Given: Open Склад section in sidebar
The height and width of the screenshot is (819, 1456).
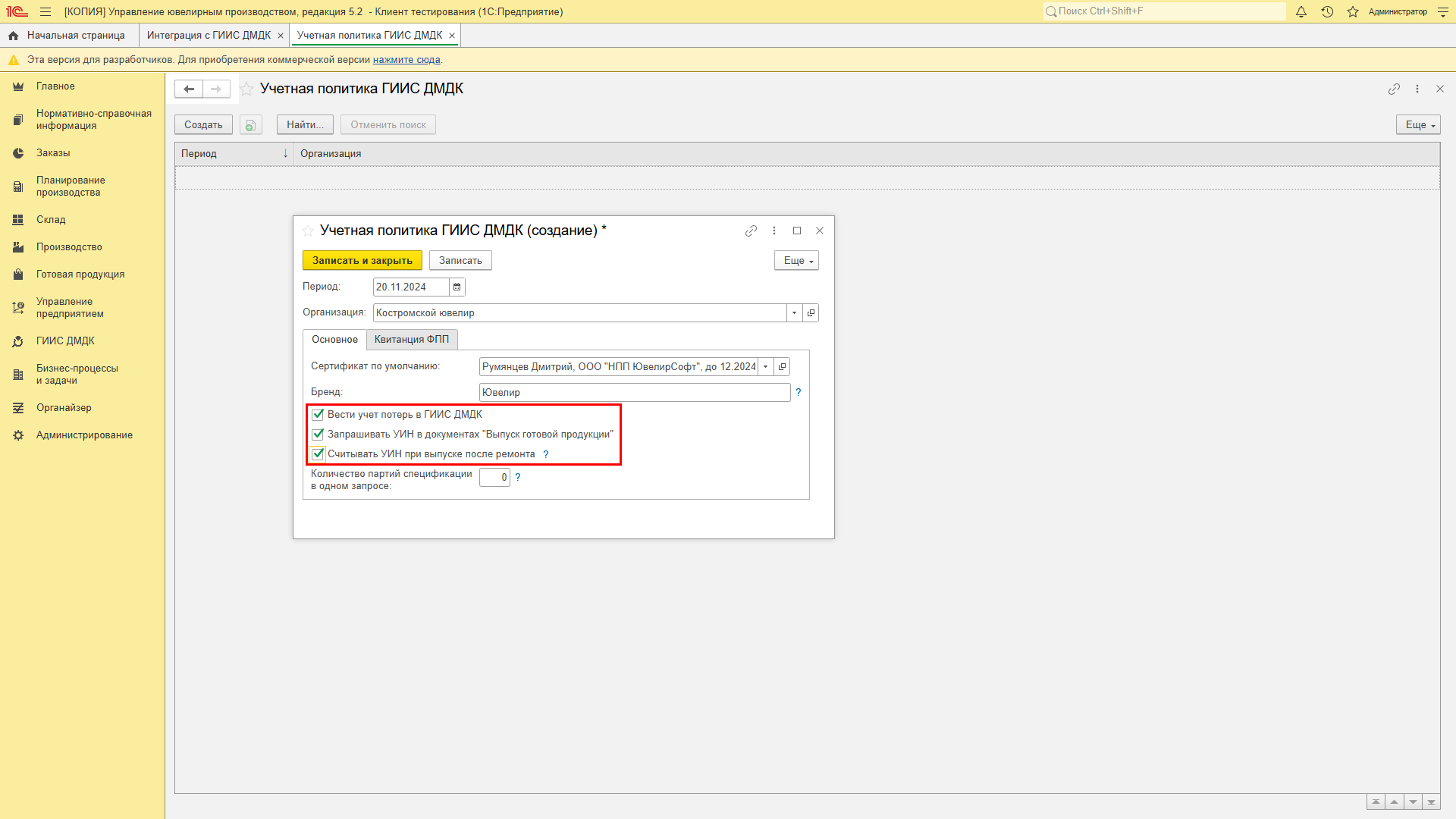Looking at the screenshot, I should [82, 220].
